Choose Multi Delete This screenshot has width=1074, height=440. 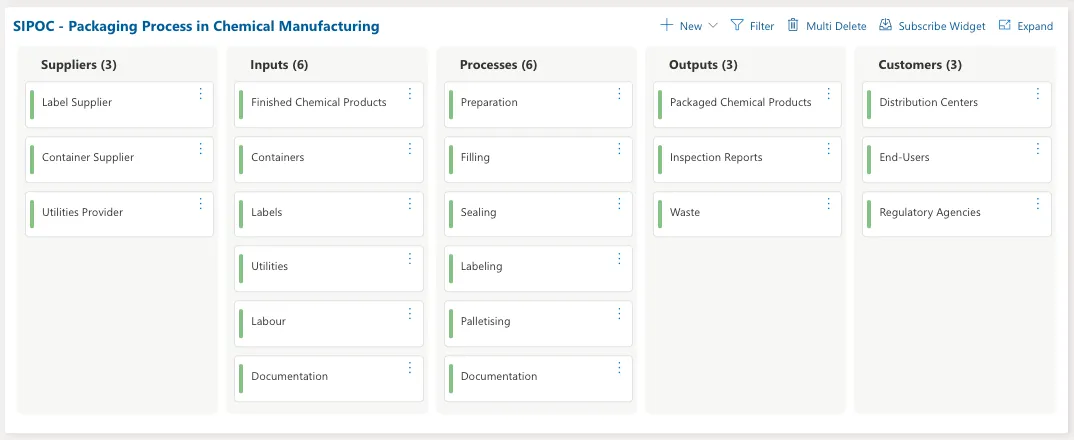[836, 26]
